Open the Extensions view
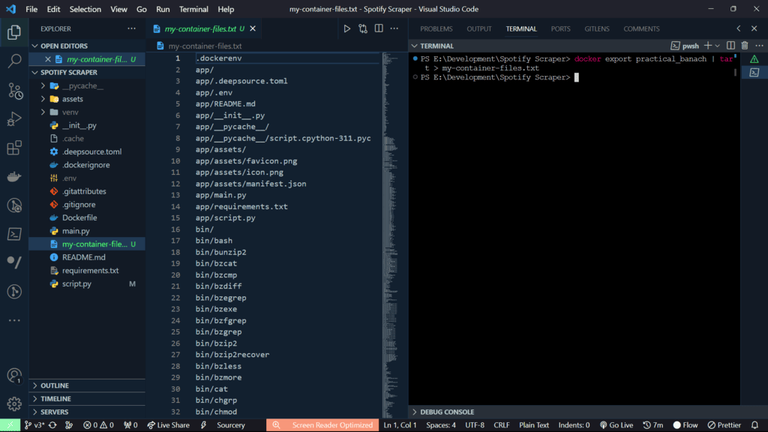This screenshot has width=768, height=432. tap(14, 148)
